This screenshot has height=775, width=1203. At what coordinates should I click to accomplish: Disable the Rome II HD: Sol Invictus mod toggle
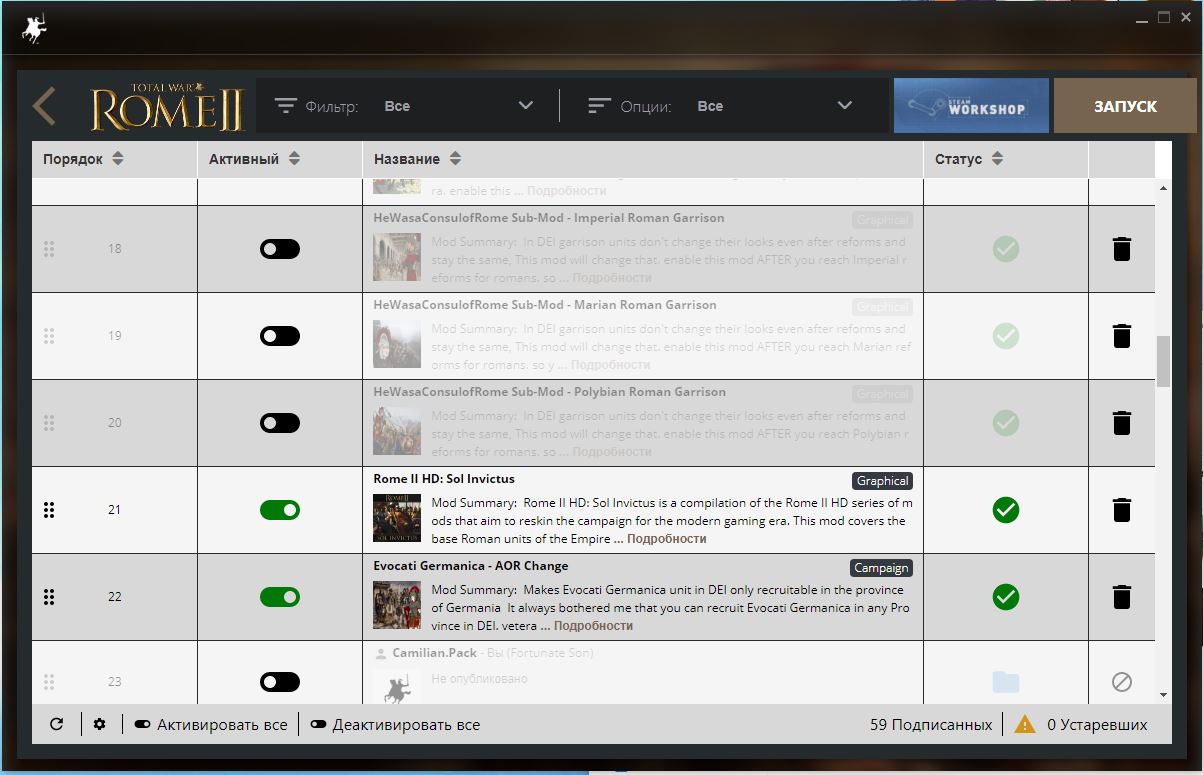click(x=280, y=510)
